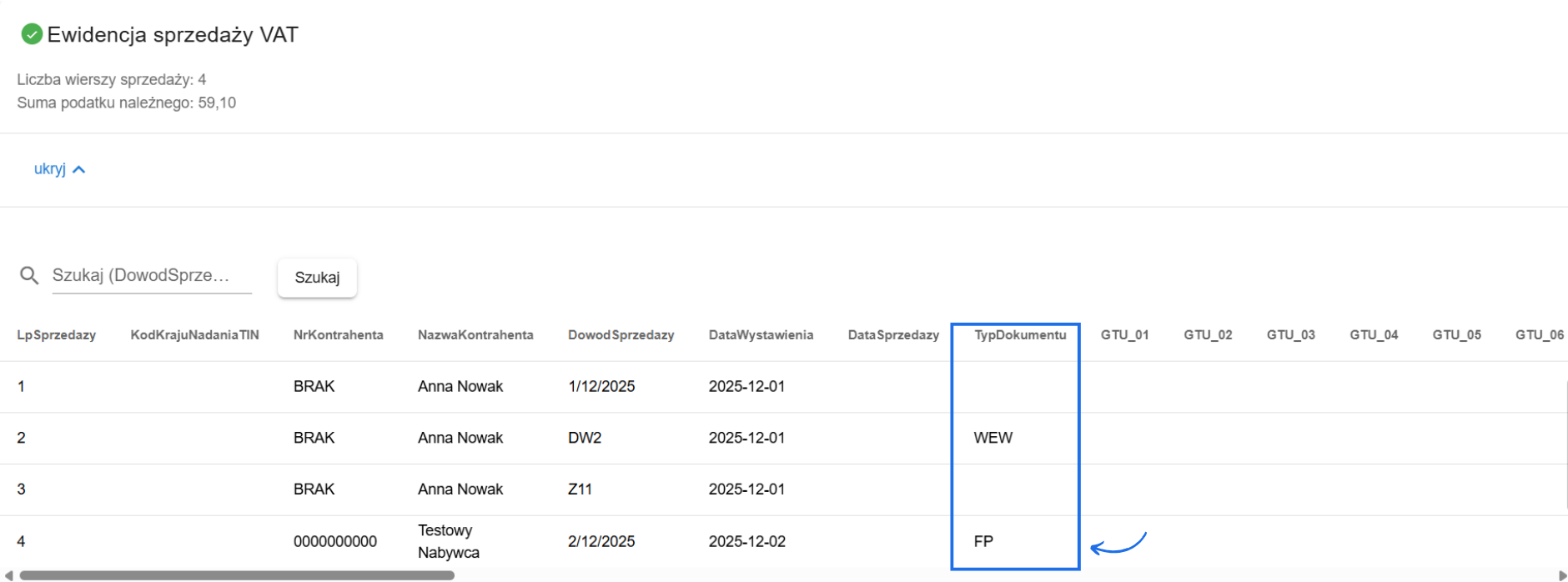Click the DataWystawienia column header
Viewport: 1568px width, 582px height.
(761, 335)
